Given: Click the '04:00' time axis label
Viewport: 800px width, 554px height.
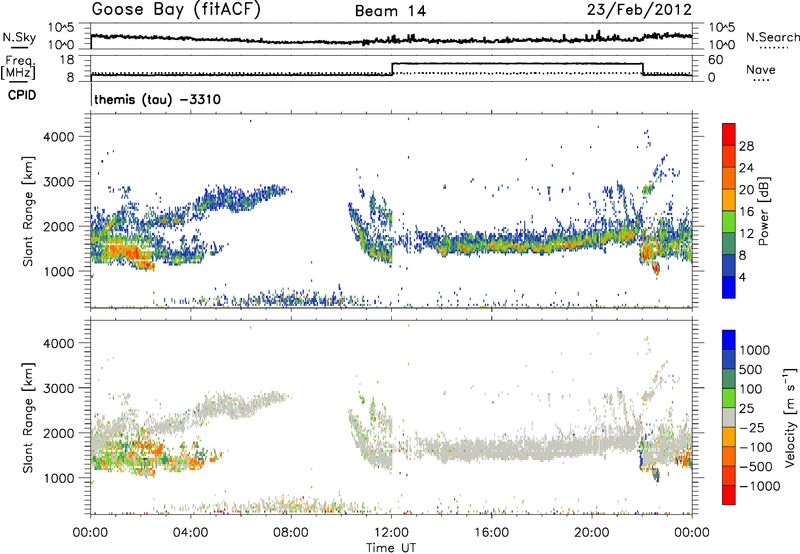Looking at the screenshot, I should click(x=191, y=533).
